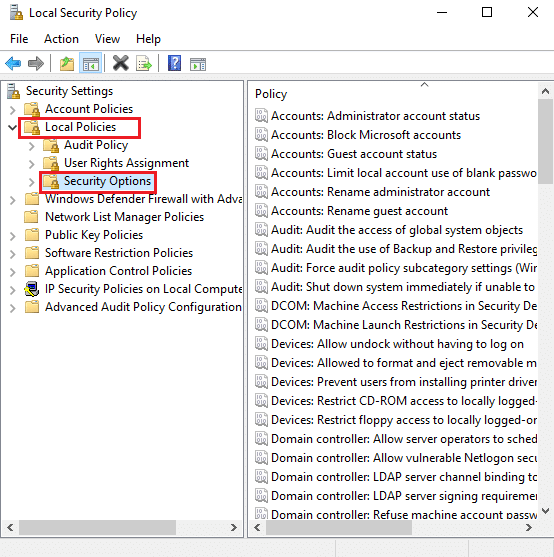Select Domain controller: LDAP server signing requirements

pos(403,496)
